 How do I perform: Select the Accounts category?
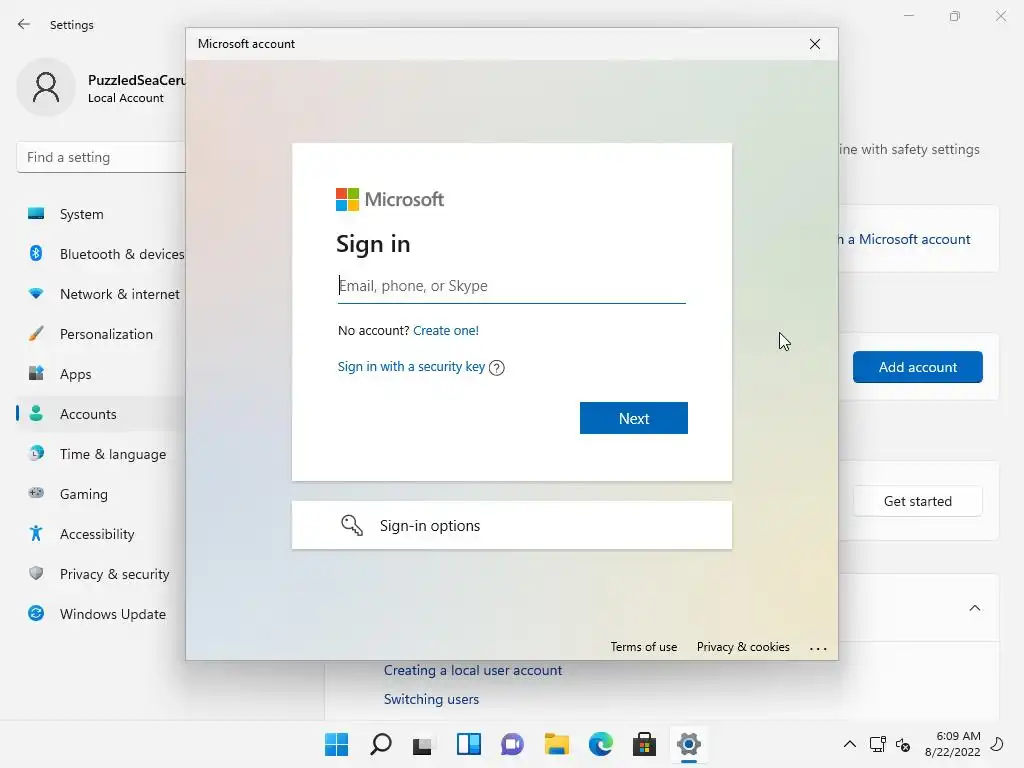(x=103, y=414)
